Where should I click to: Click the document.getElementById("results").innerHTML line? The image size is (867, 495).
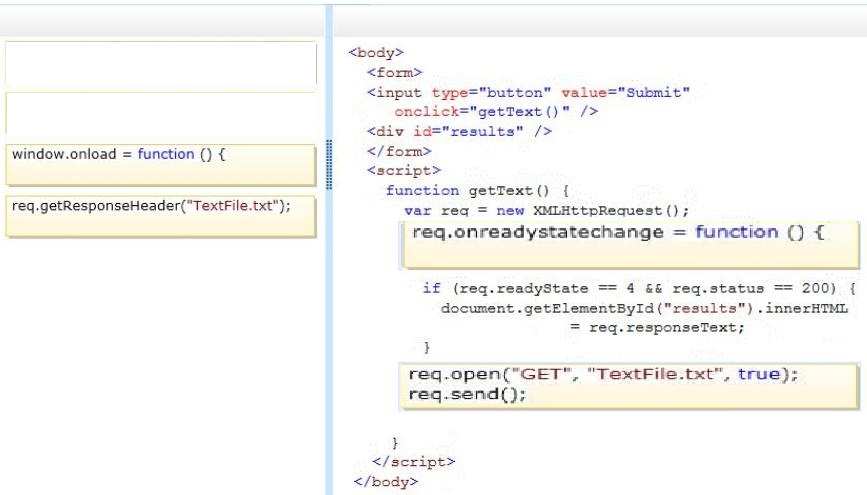click(x=644, y=308)
